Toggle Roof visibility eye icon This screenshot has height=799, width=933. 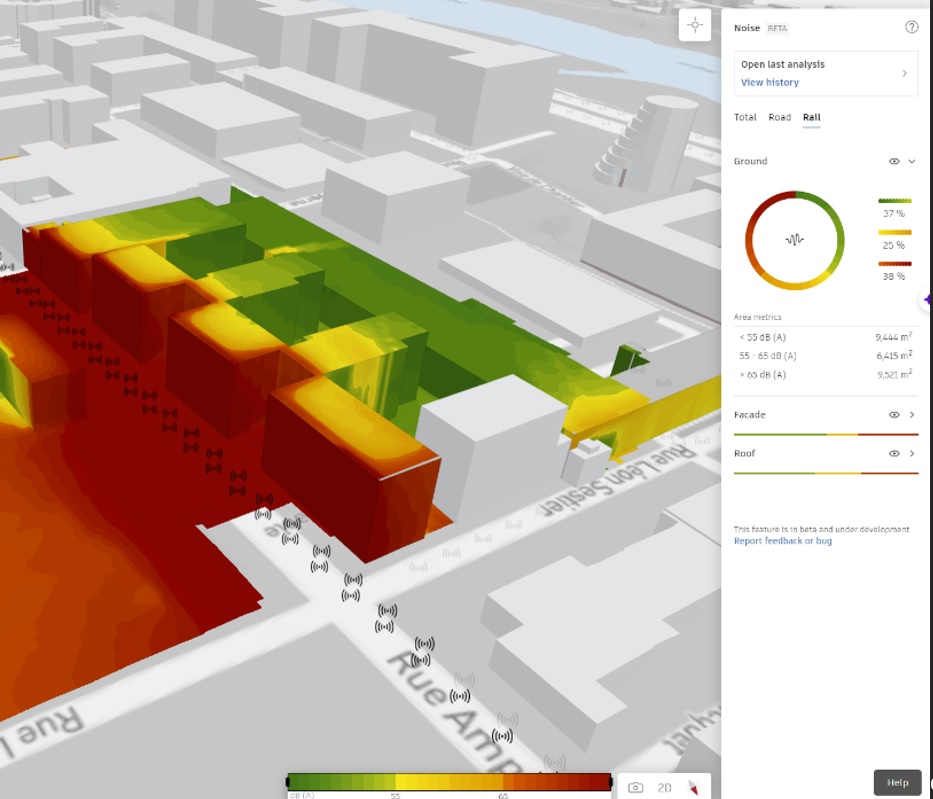coord(894,454)
